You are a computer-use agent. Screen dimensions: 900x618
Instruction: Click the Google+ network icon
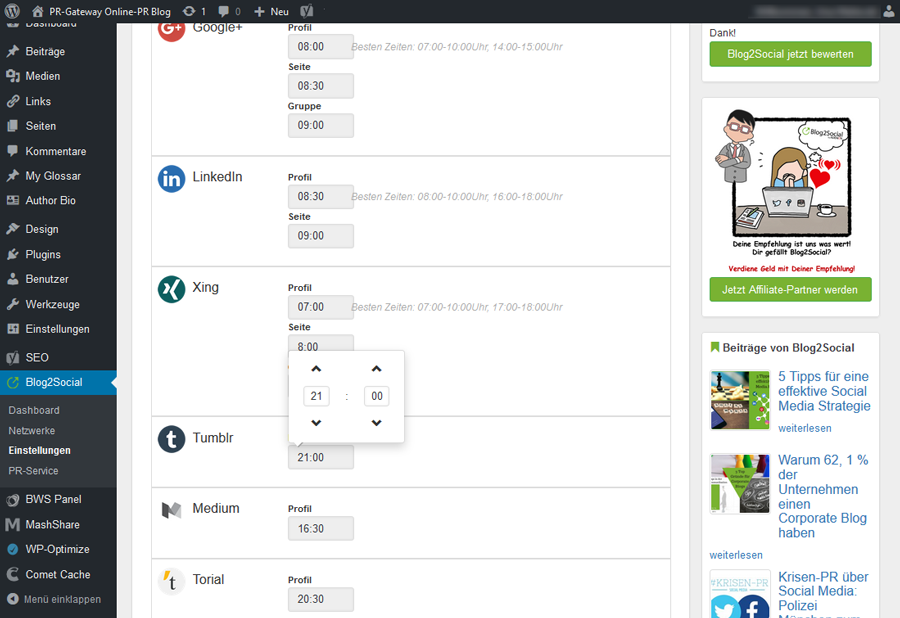coord(171,29)
